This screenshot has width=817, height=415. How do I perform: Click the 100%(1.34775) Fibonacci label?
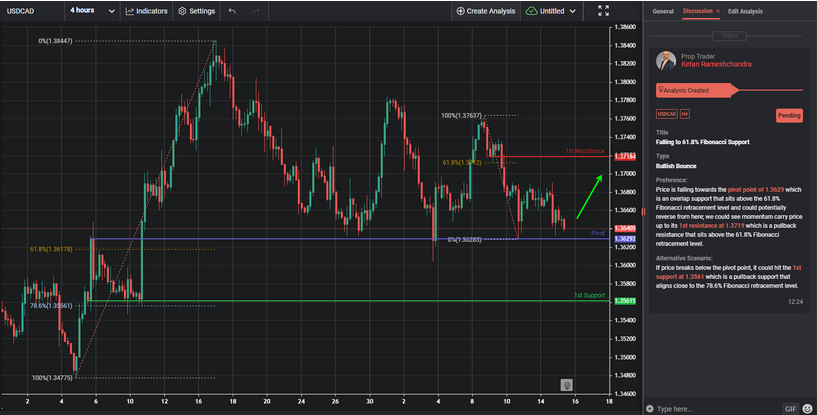point(52,377)
